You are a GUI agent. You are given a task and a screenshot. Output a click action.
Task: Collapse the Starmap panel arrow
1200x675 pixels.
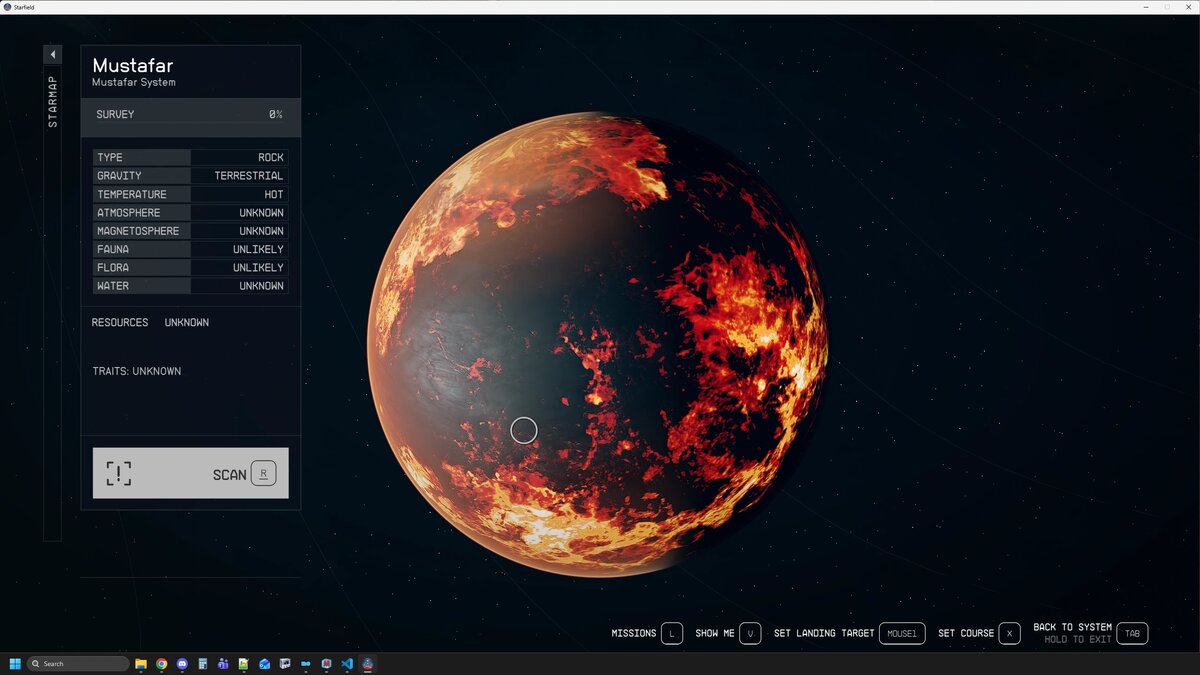(53, 54)
